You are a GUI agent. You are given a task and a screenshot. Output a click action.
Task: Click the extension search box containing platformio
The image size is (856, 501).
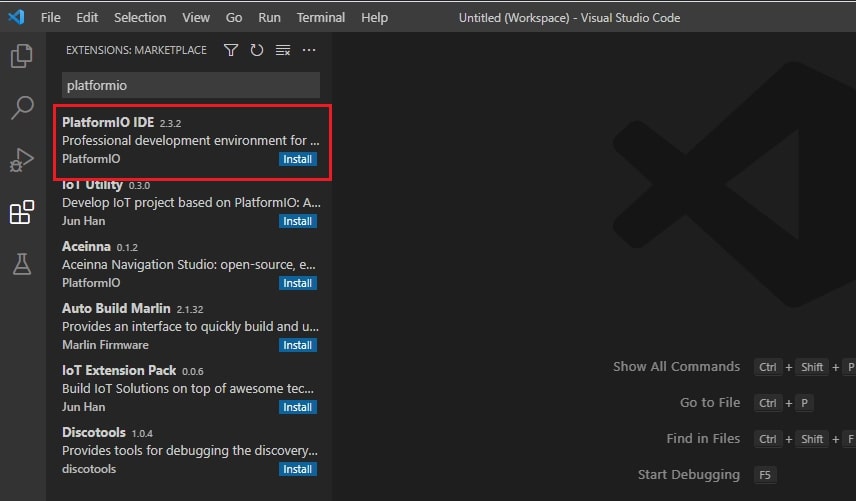(x=190, y=85)
